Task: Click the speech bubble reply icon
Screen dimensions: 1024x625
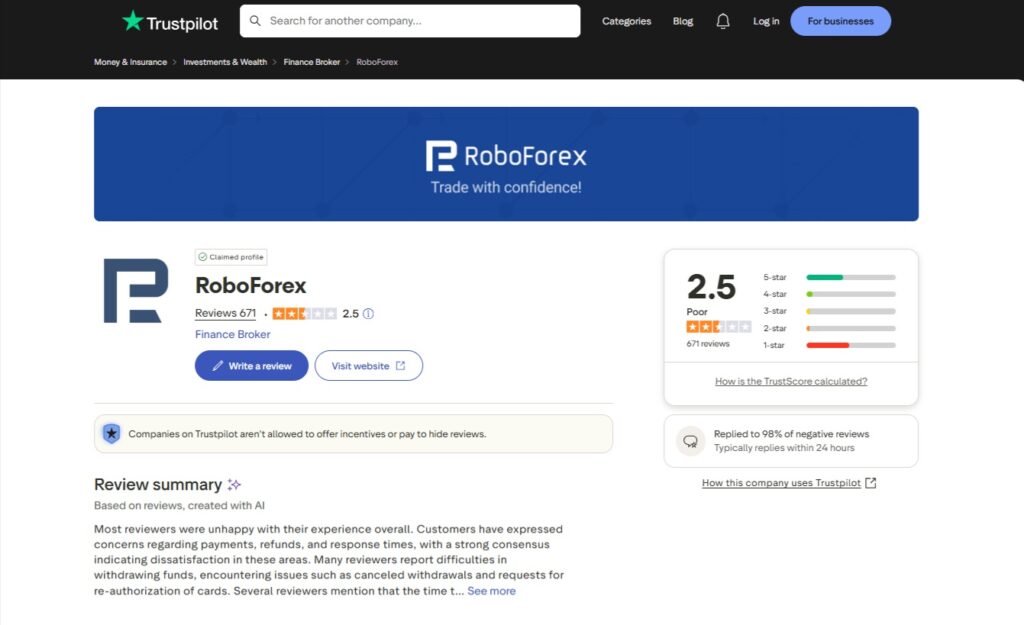Action: pyautogui.click(x=691, y=440)
